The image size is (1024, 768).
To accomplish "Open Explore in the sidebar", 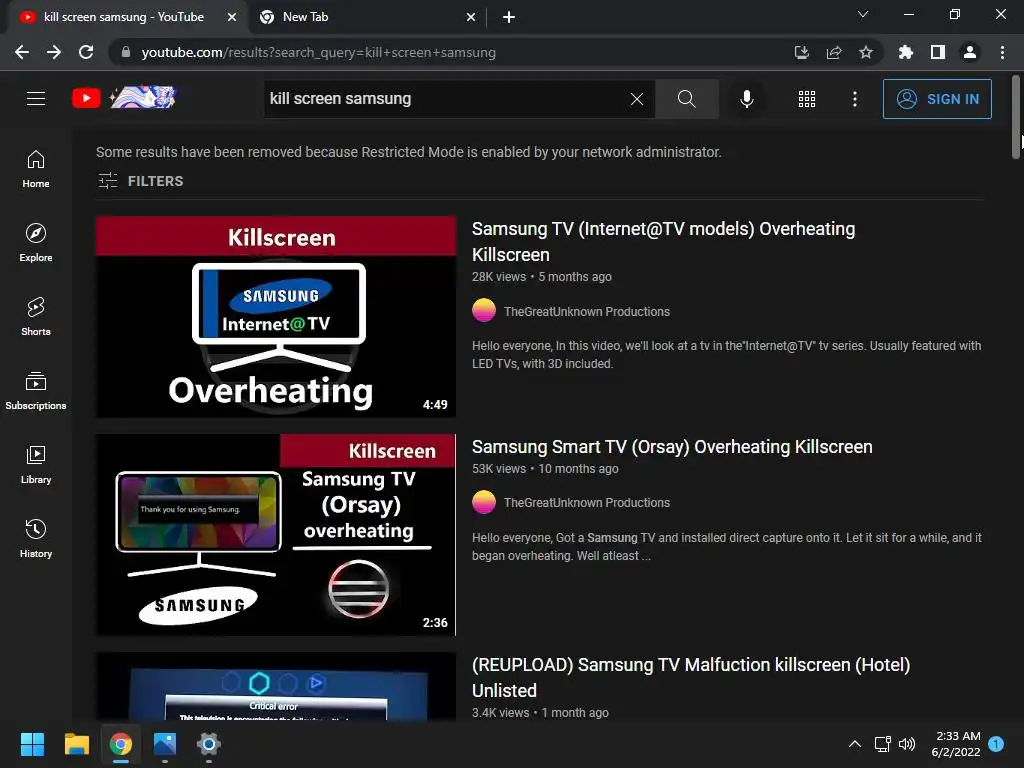I will point(36,242).
